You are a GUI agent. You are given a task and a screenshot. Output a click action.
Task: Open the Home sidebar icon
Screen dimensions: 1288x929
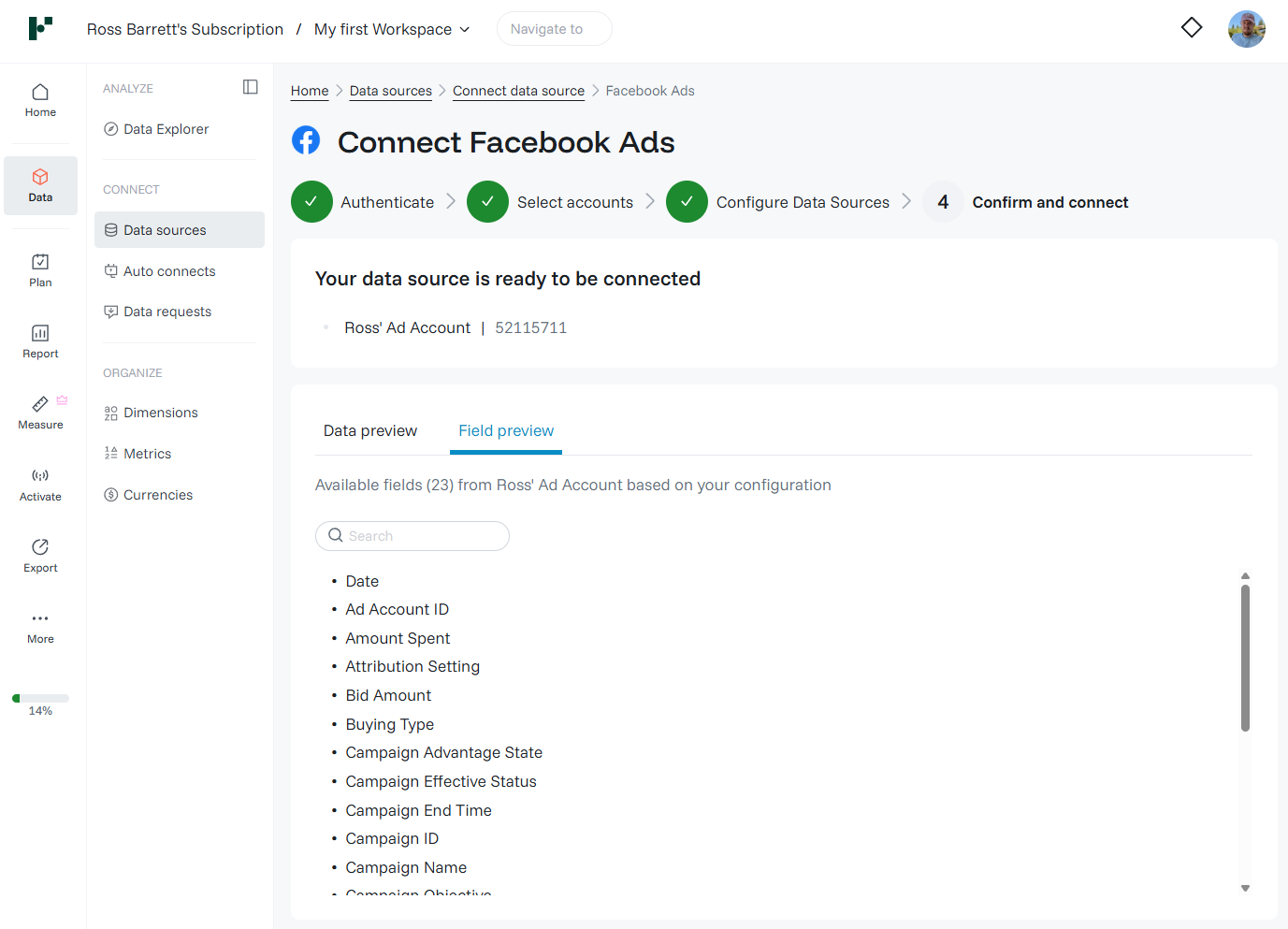(x=40, y=92)
